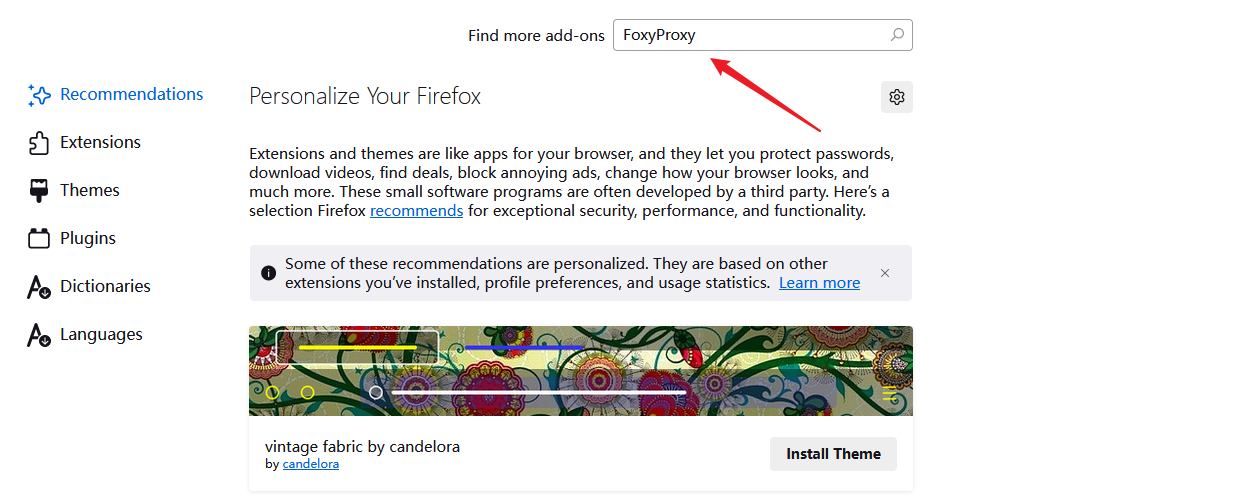Dismiss the personalized recommendations notice

click(885, 273)
